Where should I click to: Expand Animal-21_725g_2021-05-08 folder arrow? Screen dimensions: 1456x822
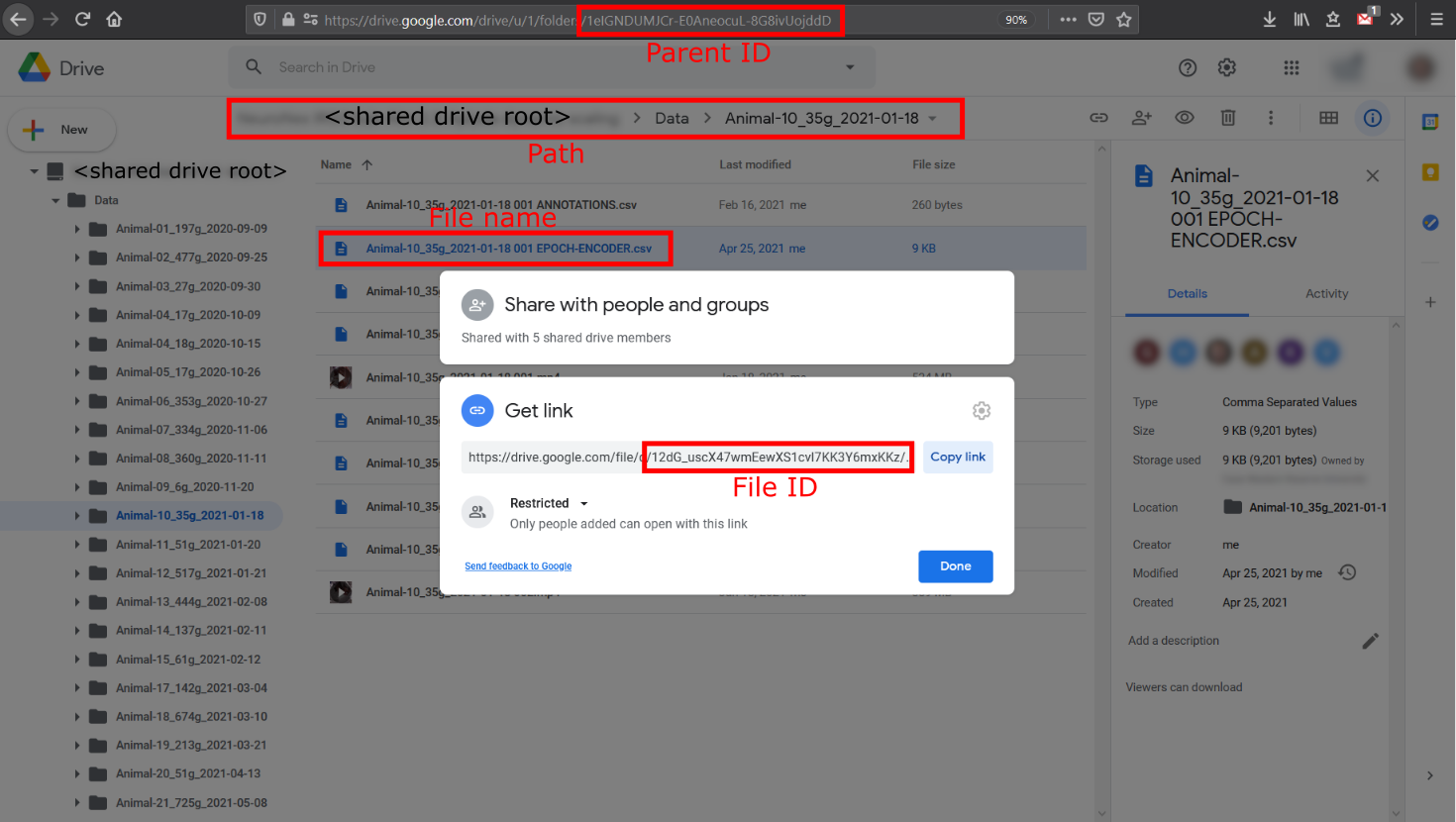(77, 803)
